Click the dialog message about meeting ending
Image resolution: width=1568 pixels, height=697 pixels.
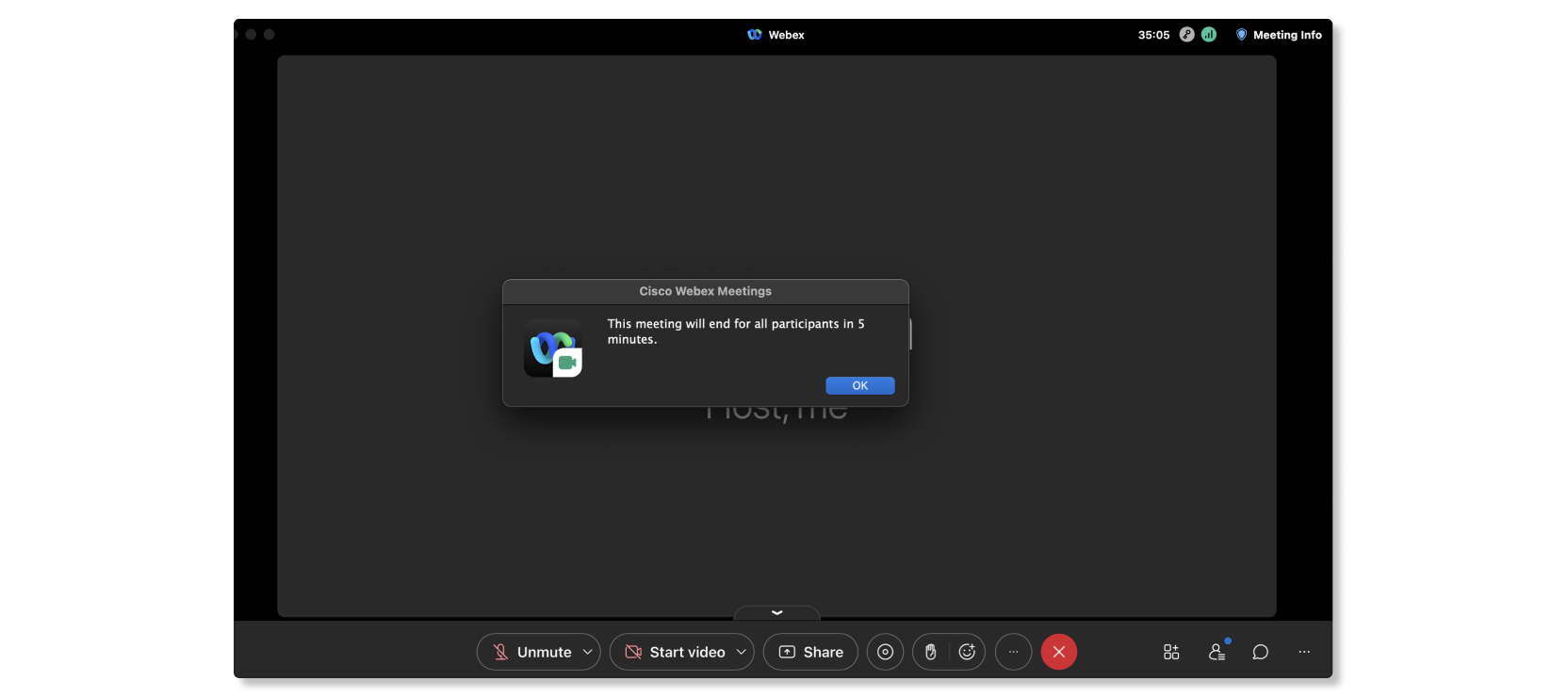pyautogui.click(x=736, y=332)
